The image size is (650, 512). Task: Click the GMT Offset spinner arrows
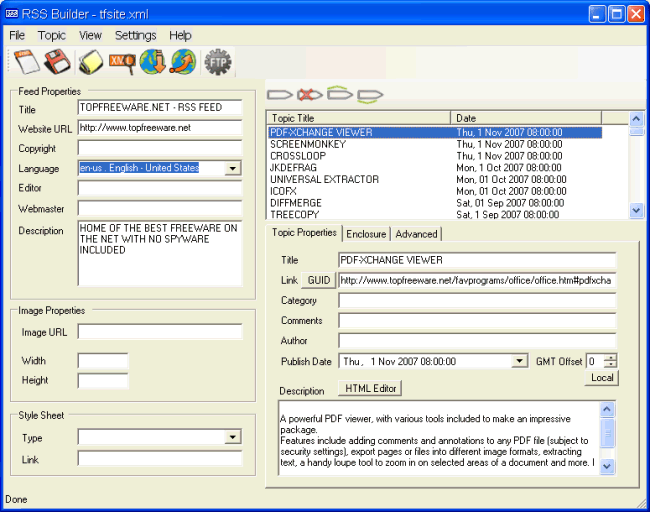610,361
